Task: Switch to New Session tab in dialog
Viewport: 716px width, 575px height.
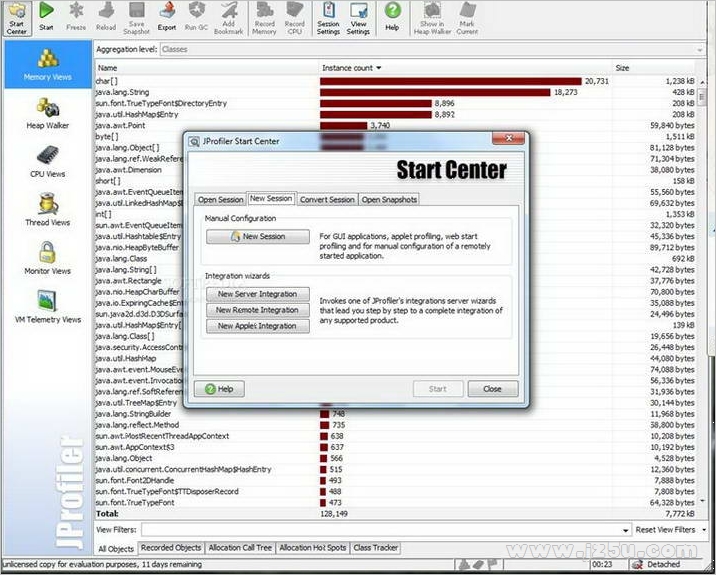Action: [271, 198]
